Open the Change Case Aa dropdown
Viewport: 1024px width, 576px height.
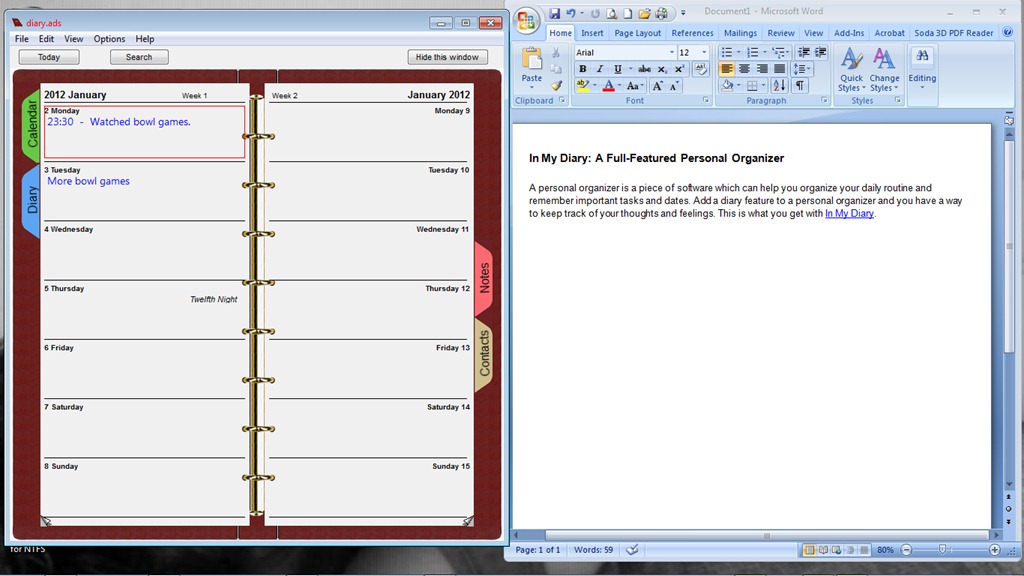[634, 86]
